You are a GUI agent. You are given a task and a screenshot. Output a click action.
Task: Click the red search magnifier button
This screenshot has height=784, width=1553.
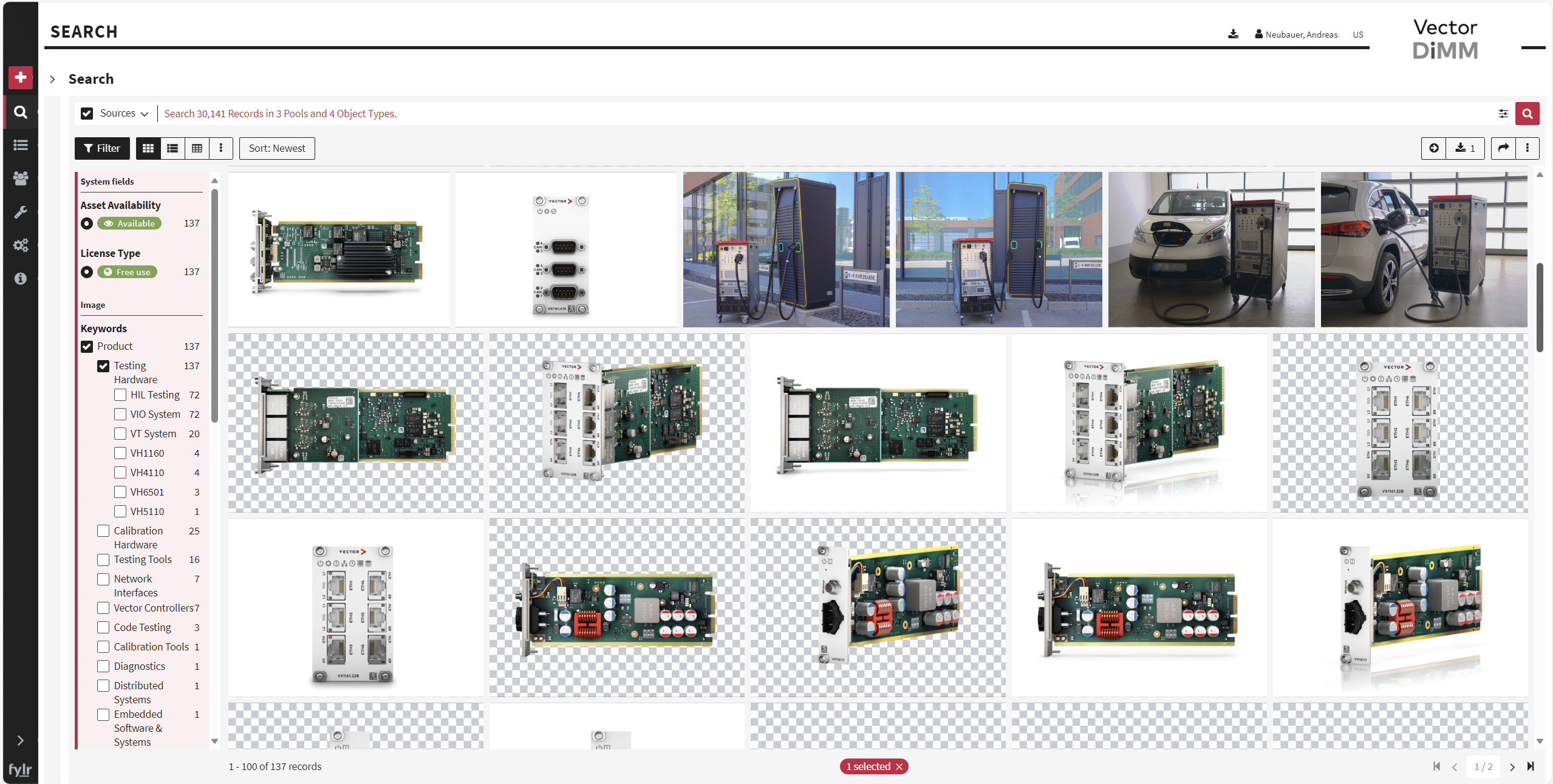(x=1527, y=114)
